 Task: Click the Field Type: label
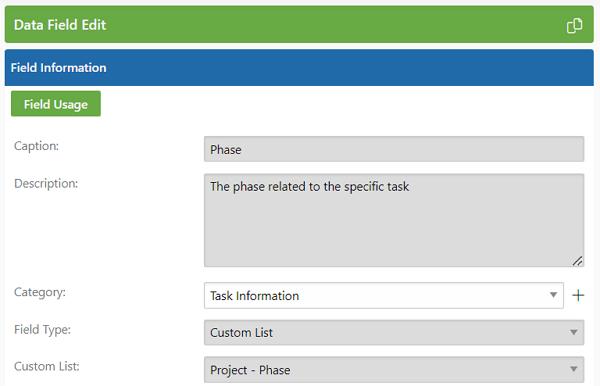(x=42, y=329)
